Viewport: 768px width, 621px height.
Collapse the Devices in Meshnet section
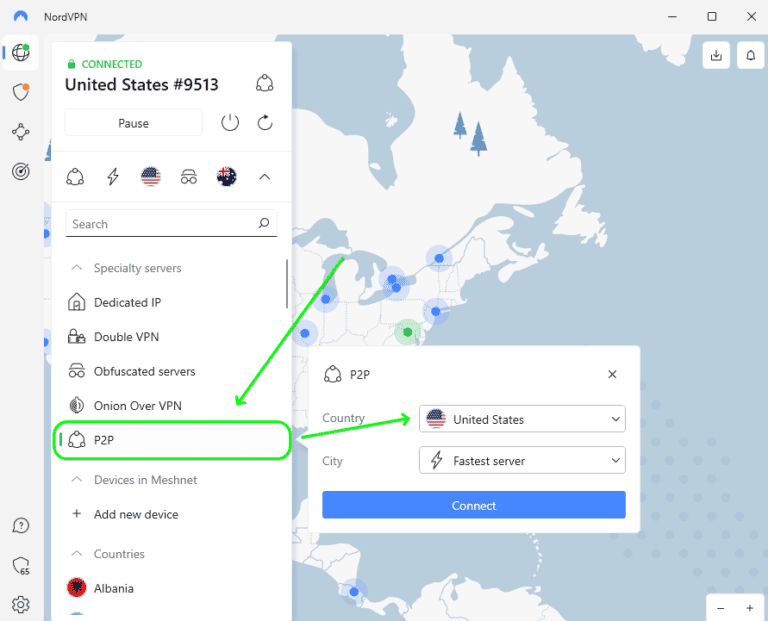[x=77, y=479]
